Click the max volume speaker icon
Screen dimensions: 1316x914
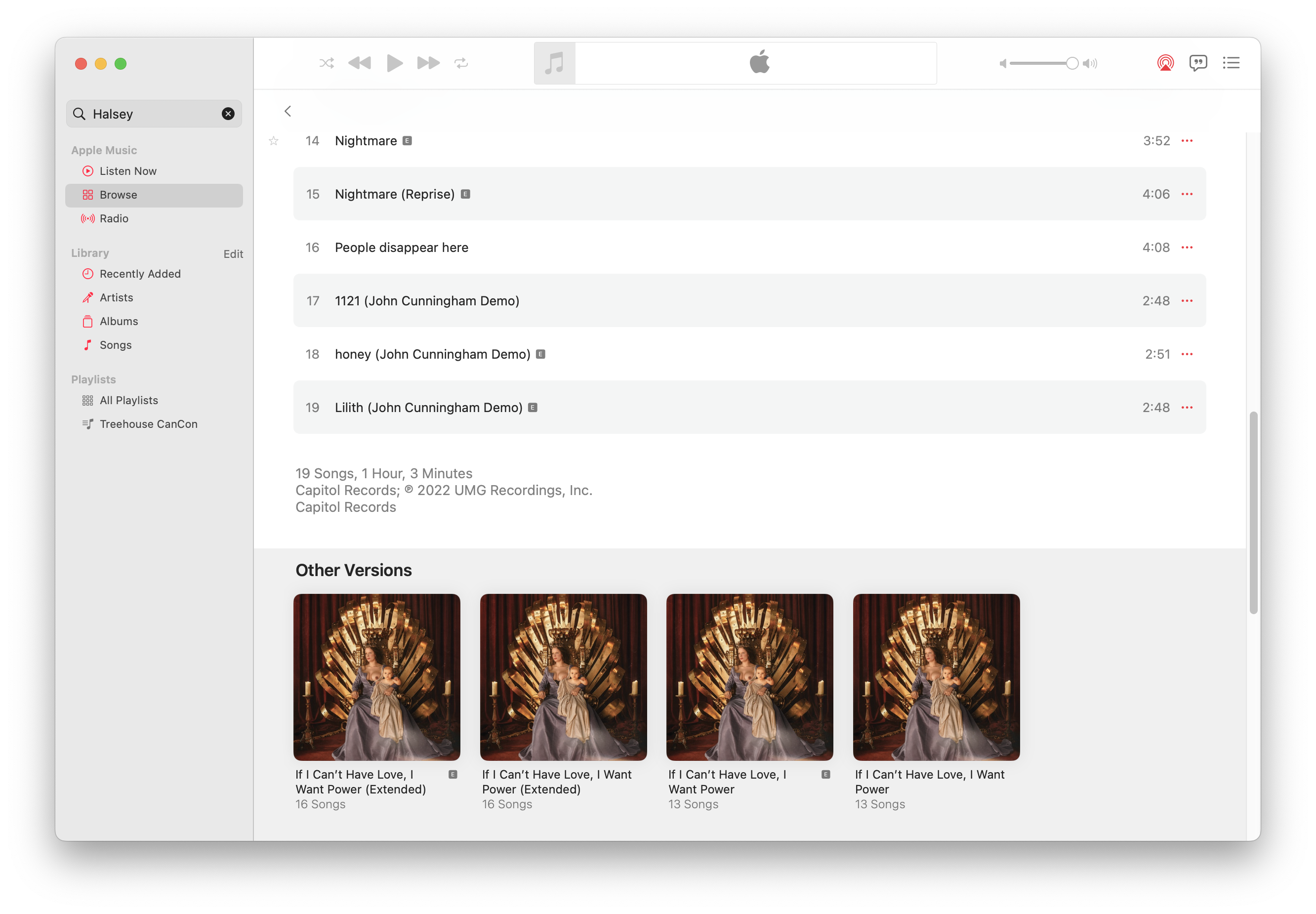coord(1090,63)
